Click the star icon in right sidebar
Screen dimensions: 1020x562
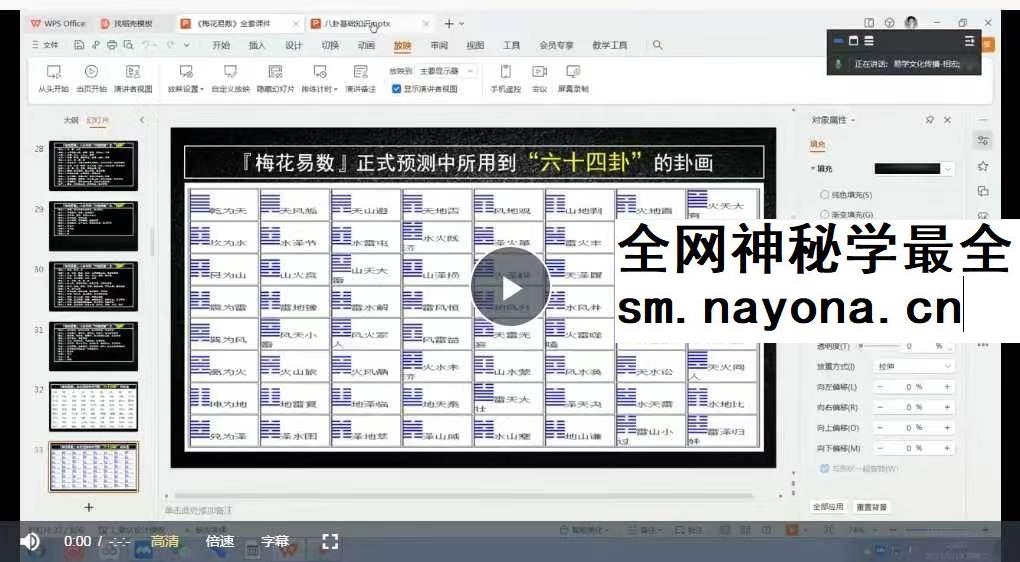pyautogui.click(x=983, y=167)
